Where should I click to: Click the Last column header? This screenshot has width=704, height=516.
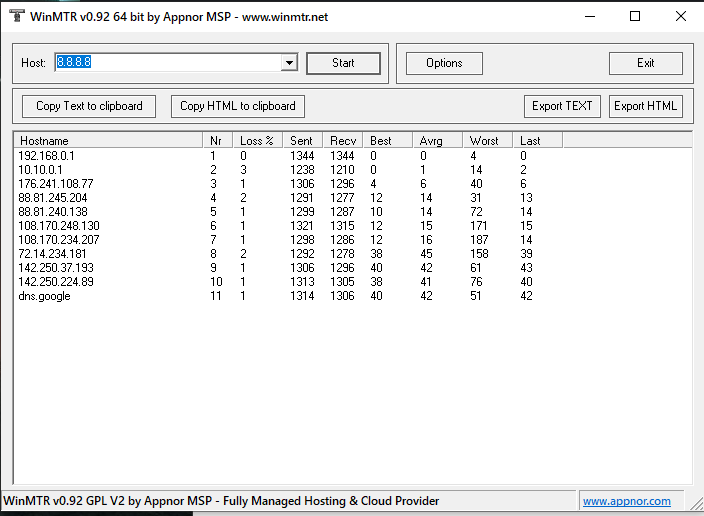coord(538,141)
